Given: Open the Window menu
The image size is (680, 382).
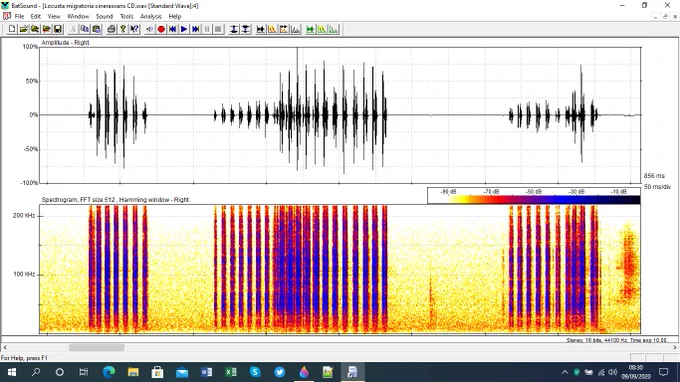Looking at the screenshot, I should (x=78, y=16).
